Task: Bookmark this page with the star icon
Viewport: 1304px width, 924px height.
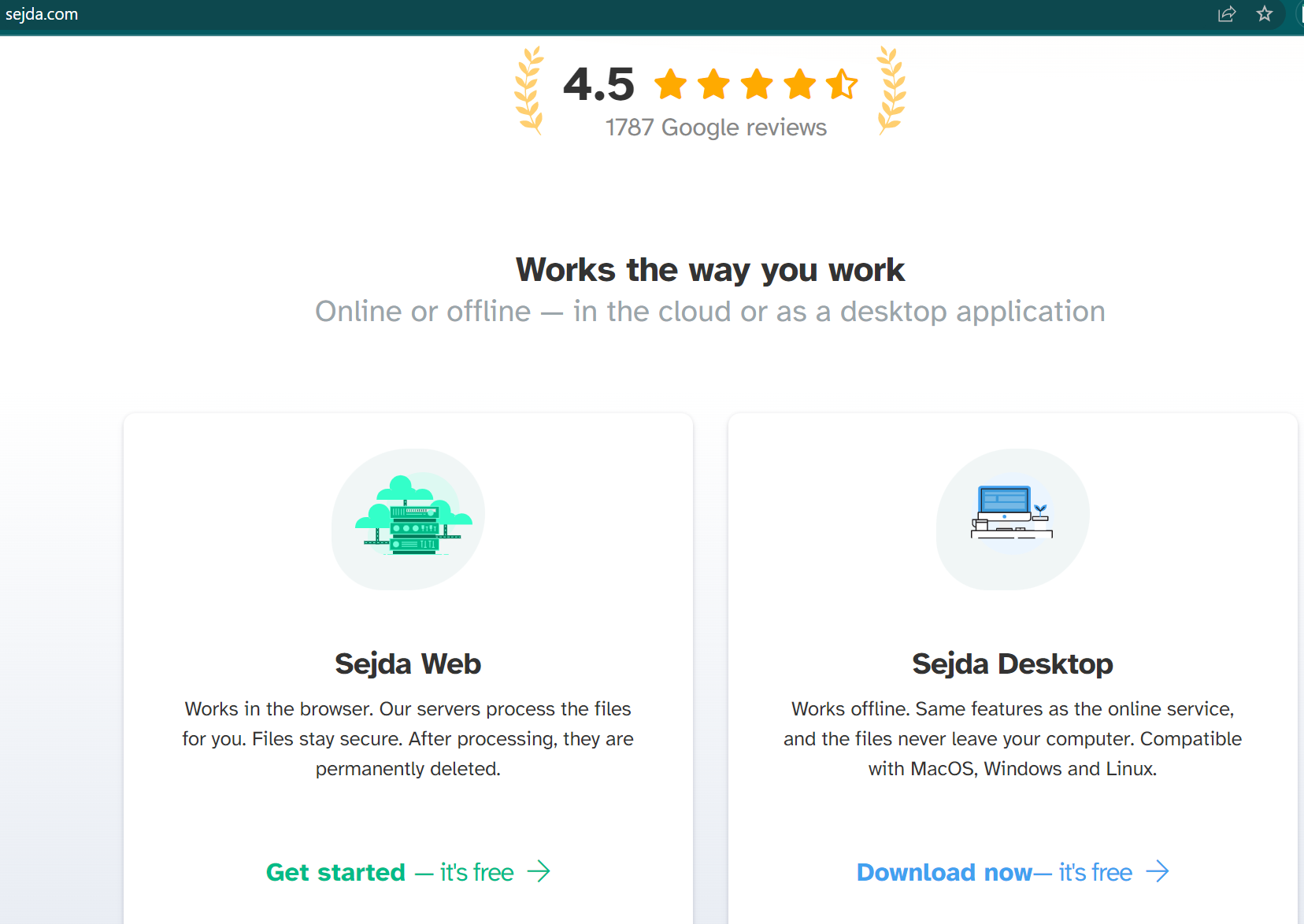Action: click(1265, 13)
